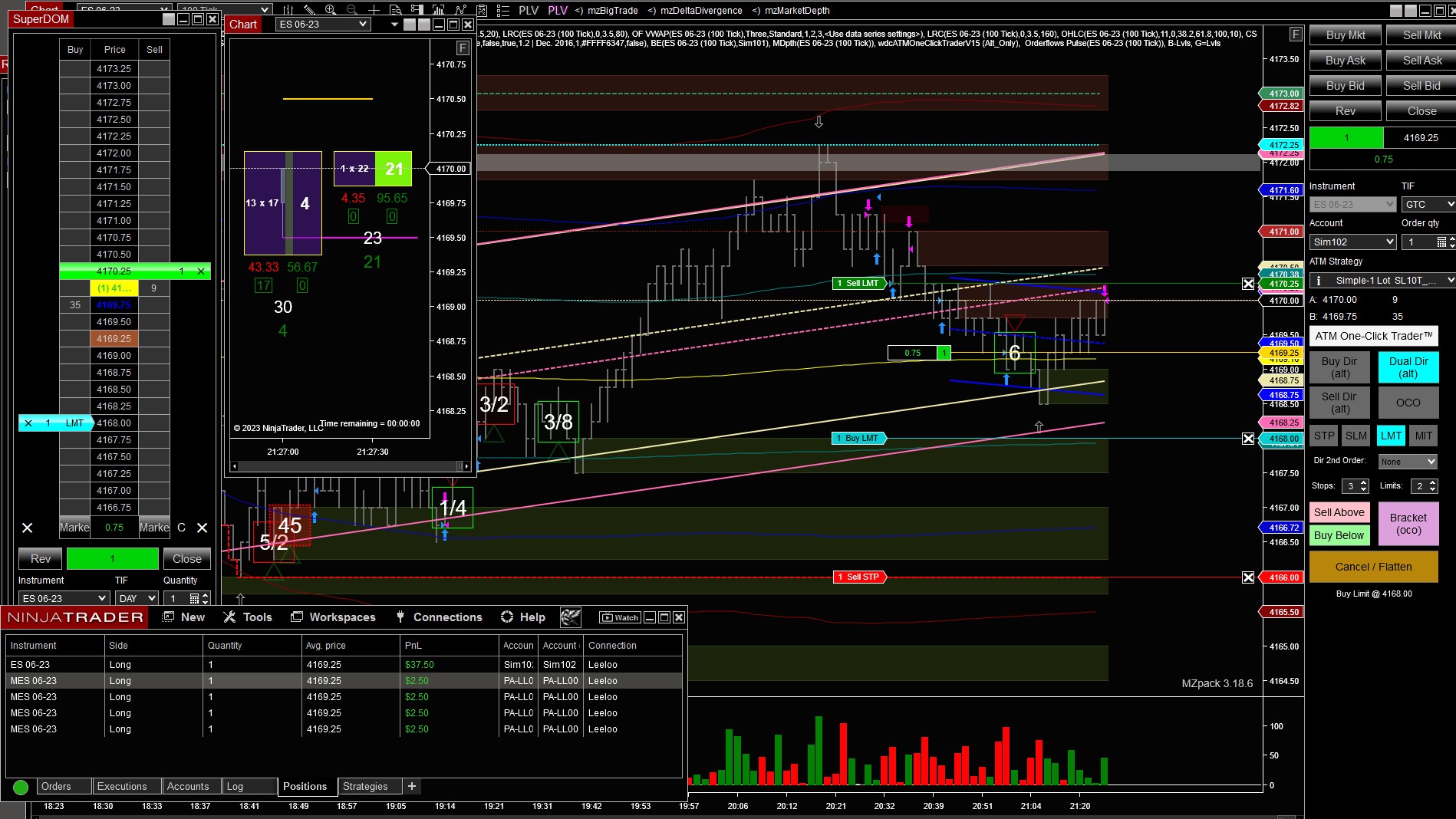Viewport: 1456px width, 819px height.
Task: Click the white PLV toolbar item
Action: pyautogui.click(x=529, y=10)
